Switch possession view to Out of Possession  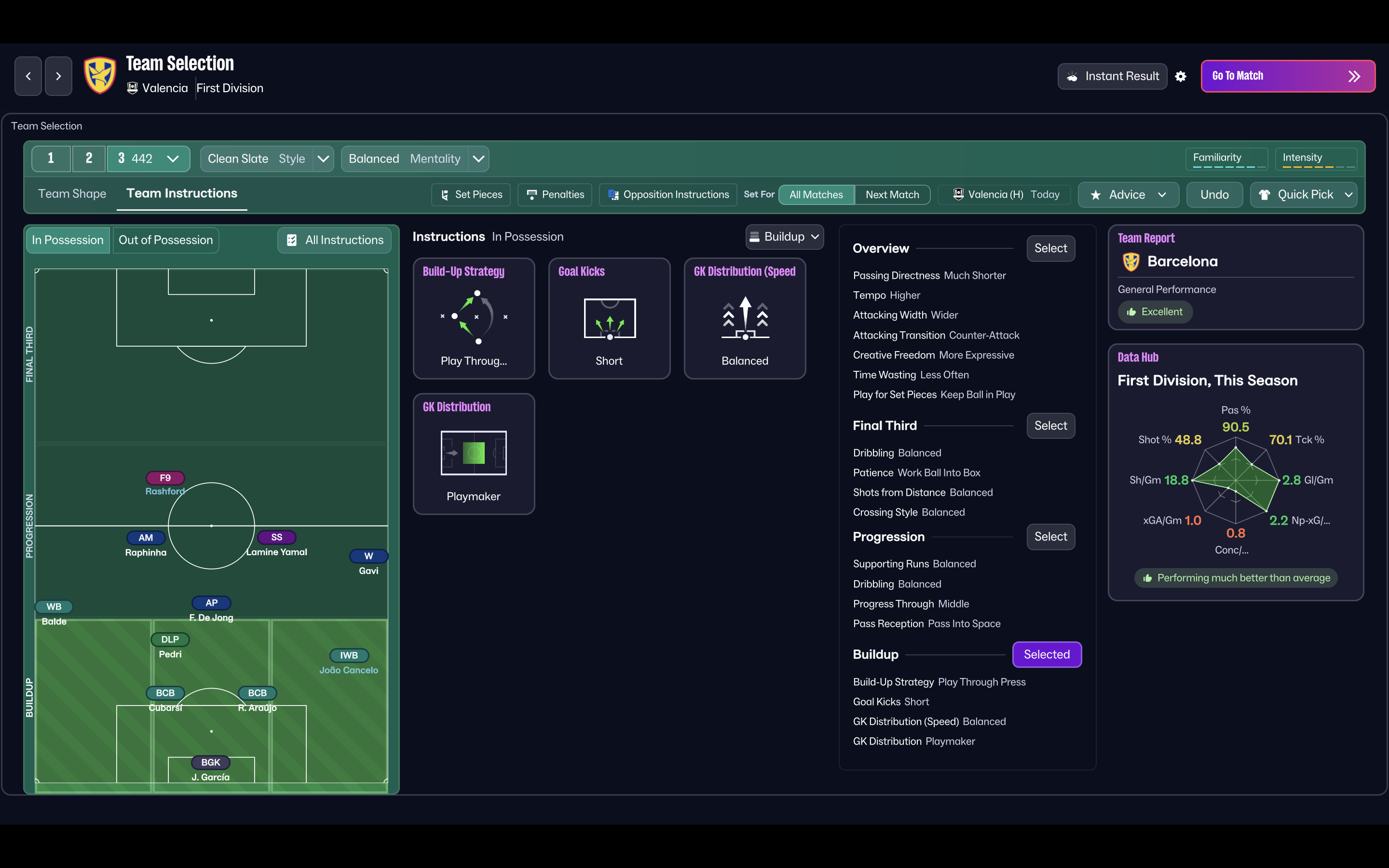(165, 240)
